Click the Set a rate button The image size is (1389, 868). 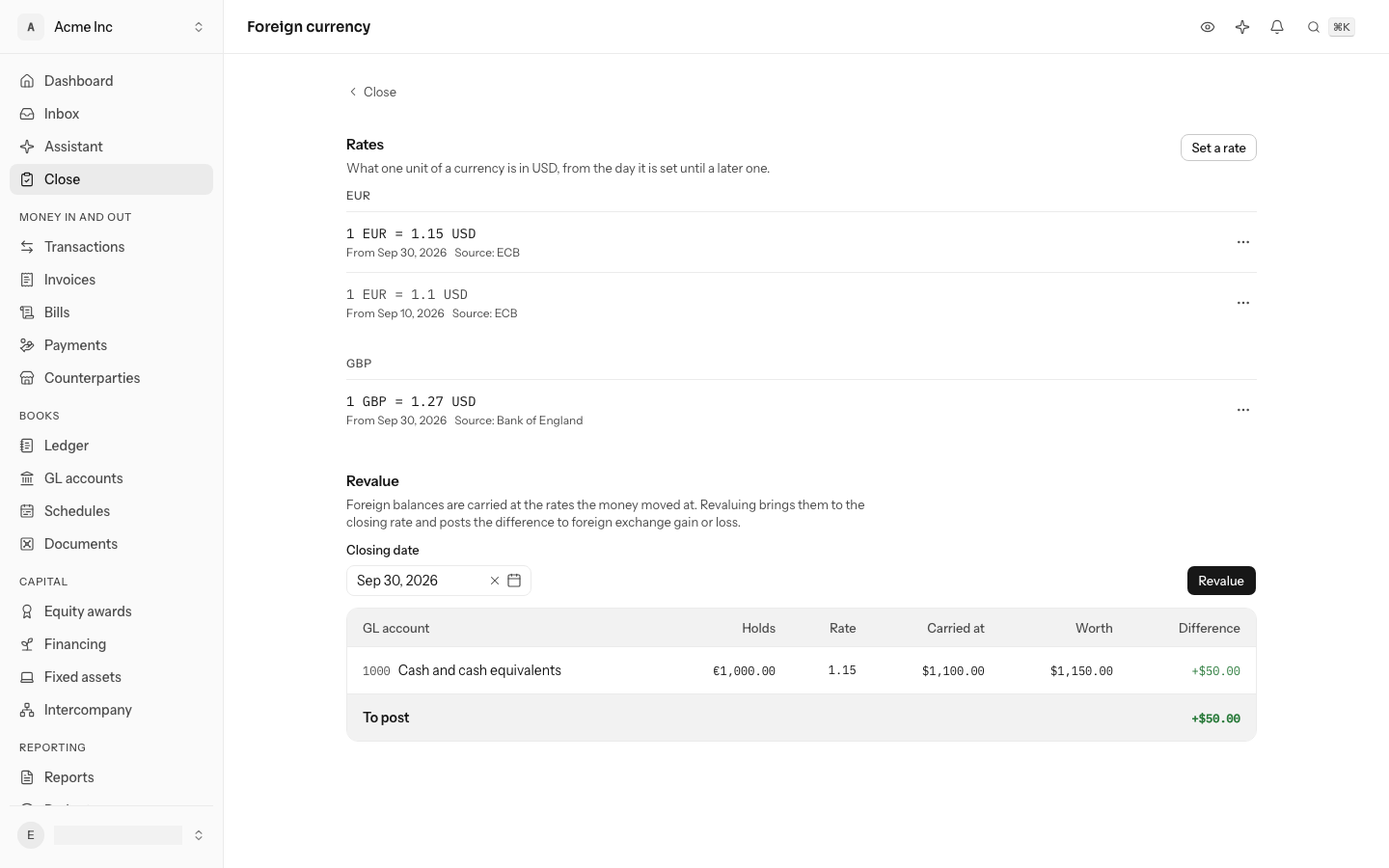tap(1218, 148)
